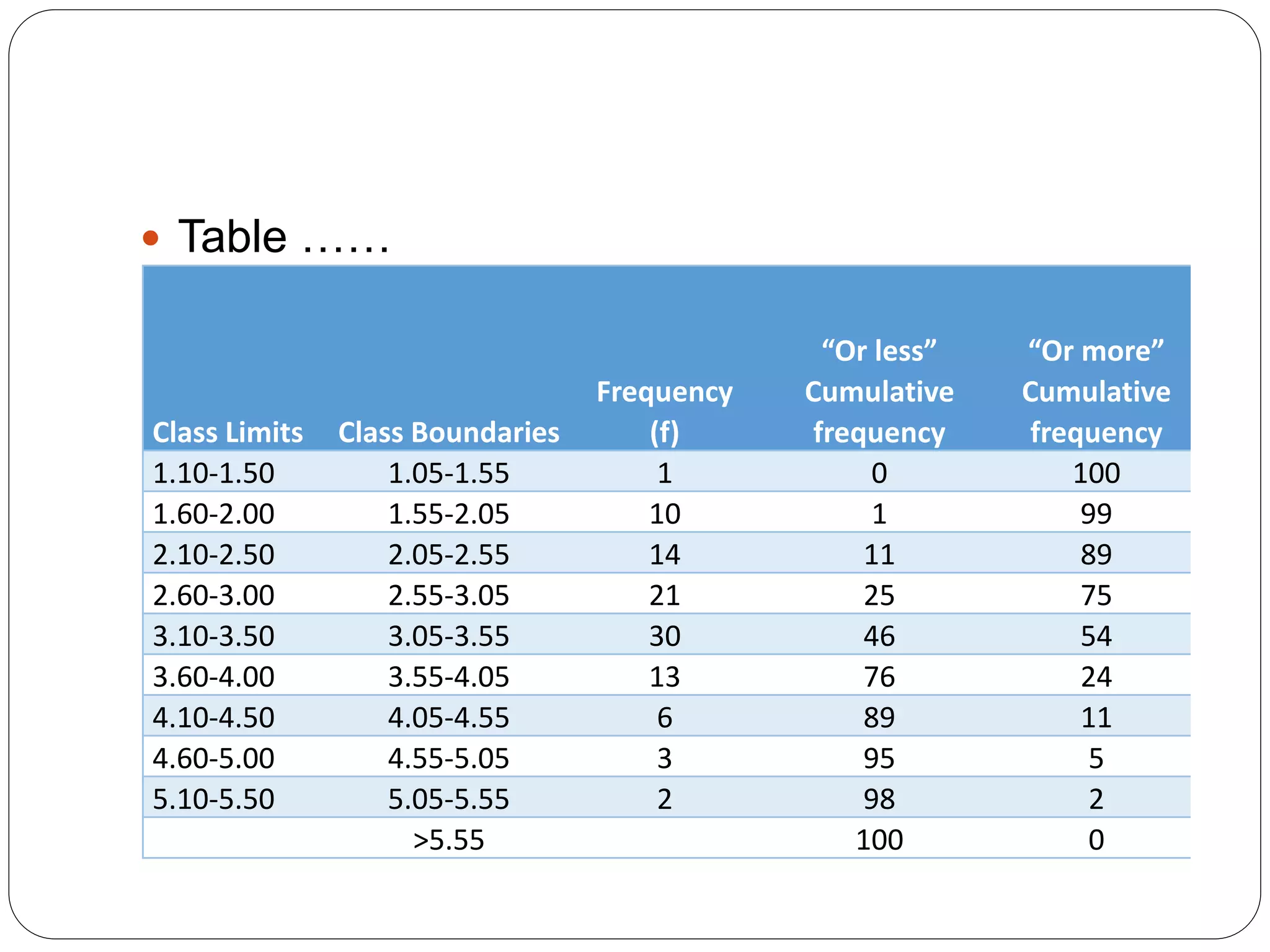The image size is (1270, 952).
Task: Click 'Or more' value 0 in >5.55 row
Action: [x=1096, y=840]
